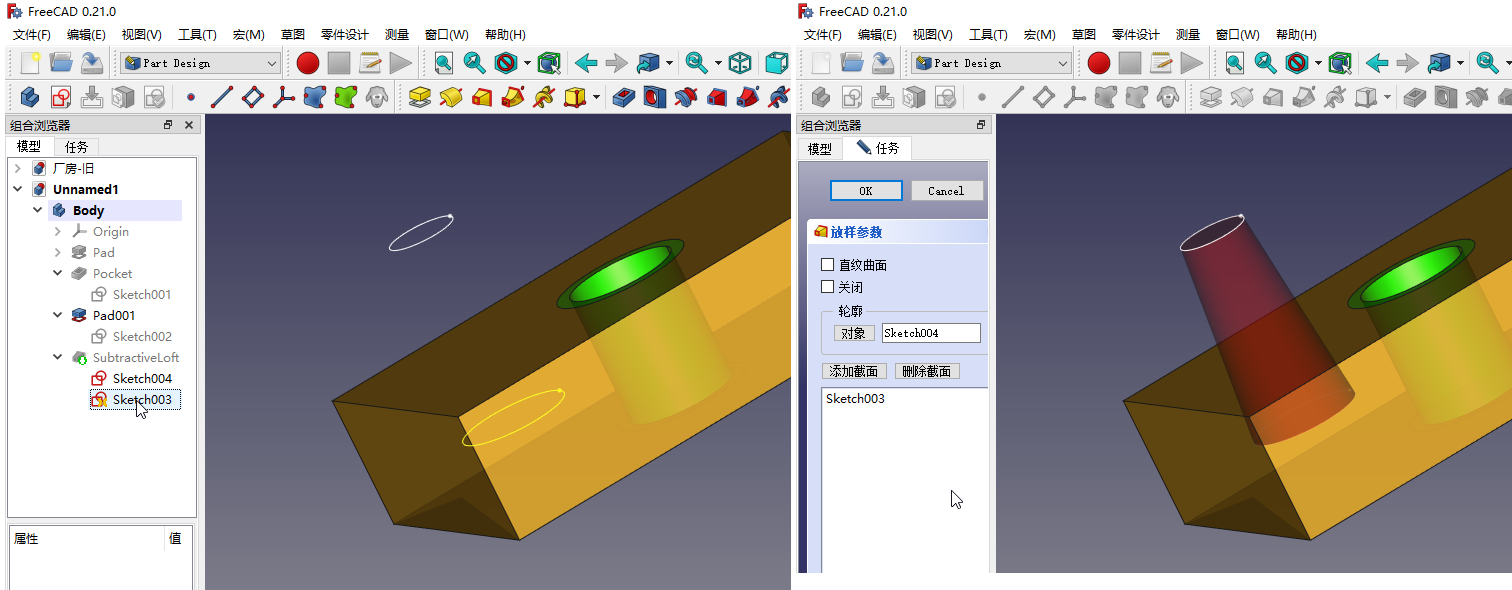Enable the 直纹曲面 checkbox
The height and width of the screenshot is (590, 1512).
click(827, 265)
